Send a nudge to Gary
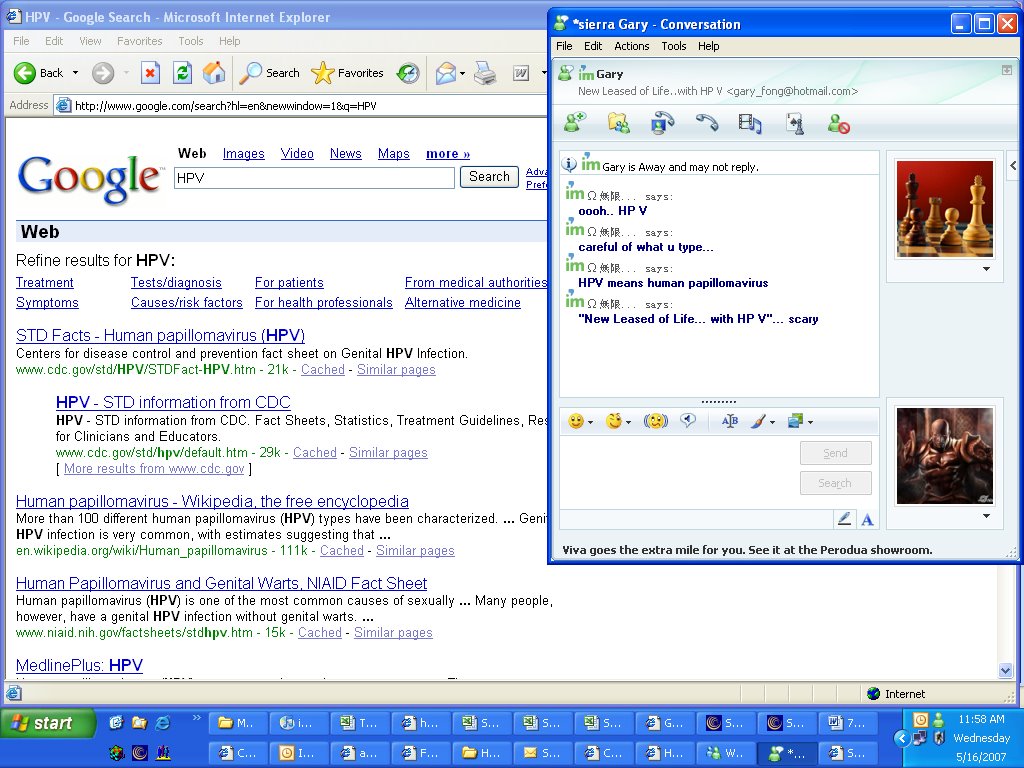This screenshot has height=768, width=1024. click(x=655, y=421)
